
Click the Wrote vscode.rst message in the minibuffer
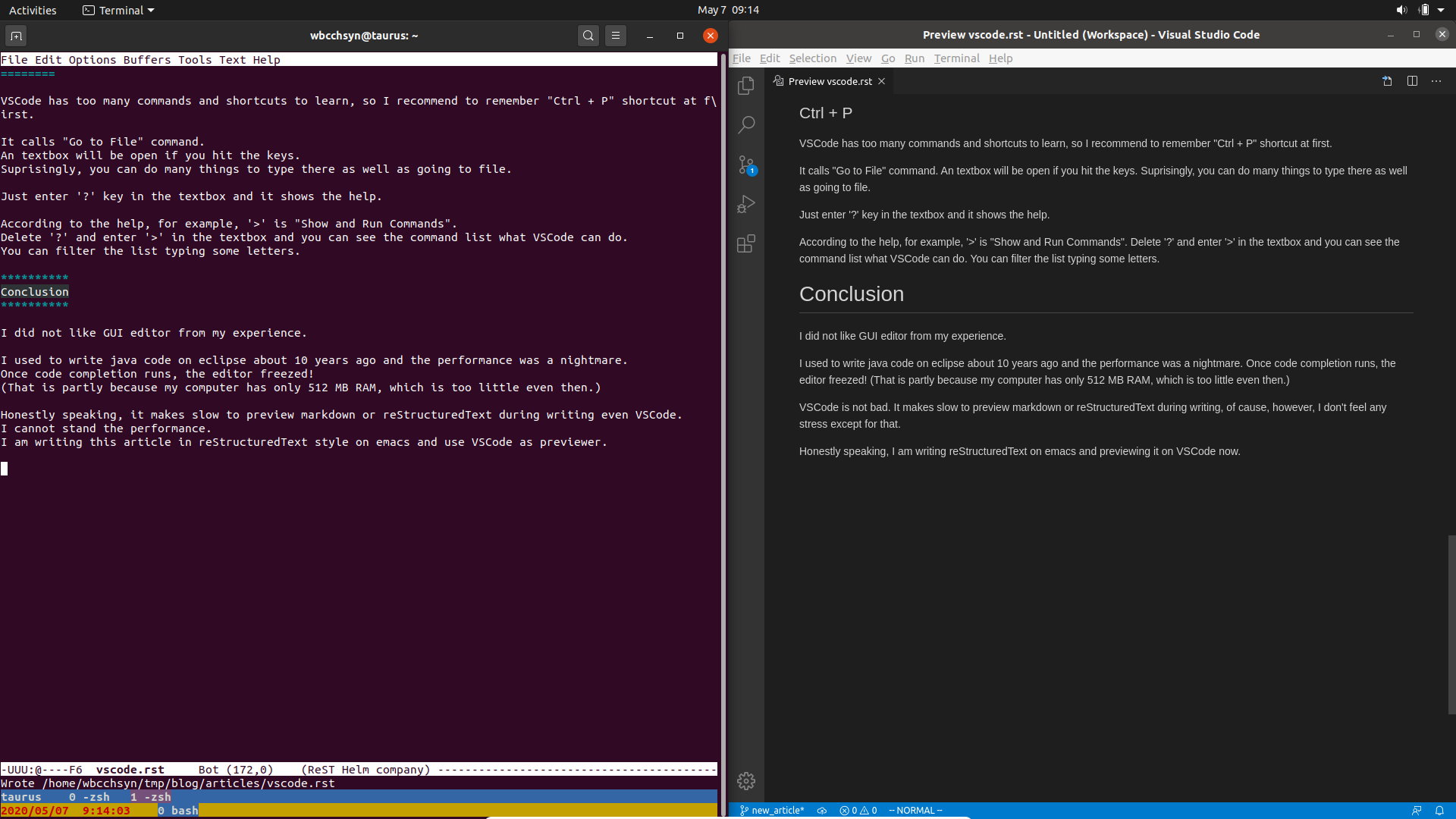[168, 783]
